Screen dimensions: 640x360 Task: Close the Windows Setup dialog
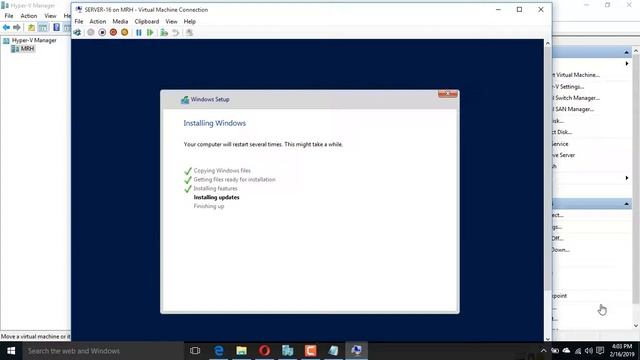pos(448,94)
